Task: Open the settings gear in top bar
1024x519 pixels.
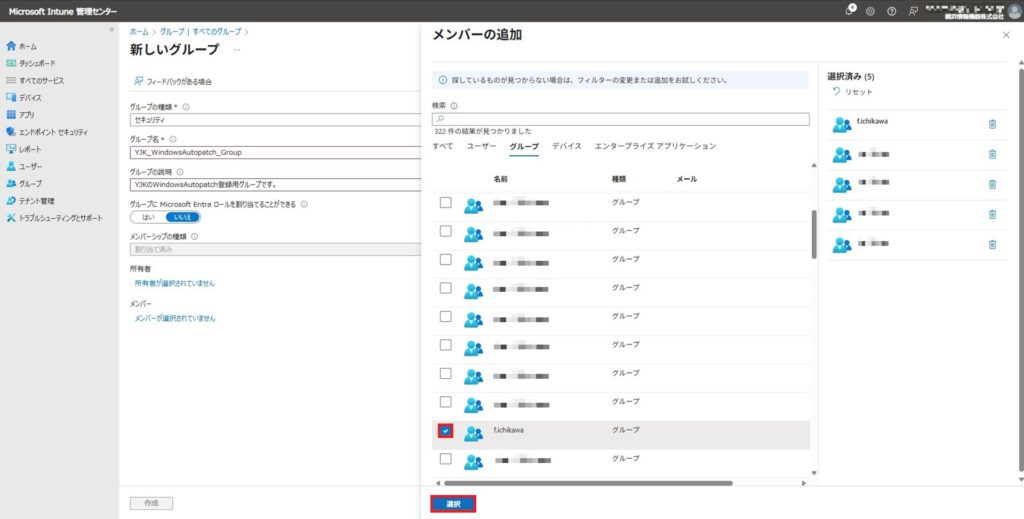Action: click(871, 11)
